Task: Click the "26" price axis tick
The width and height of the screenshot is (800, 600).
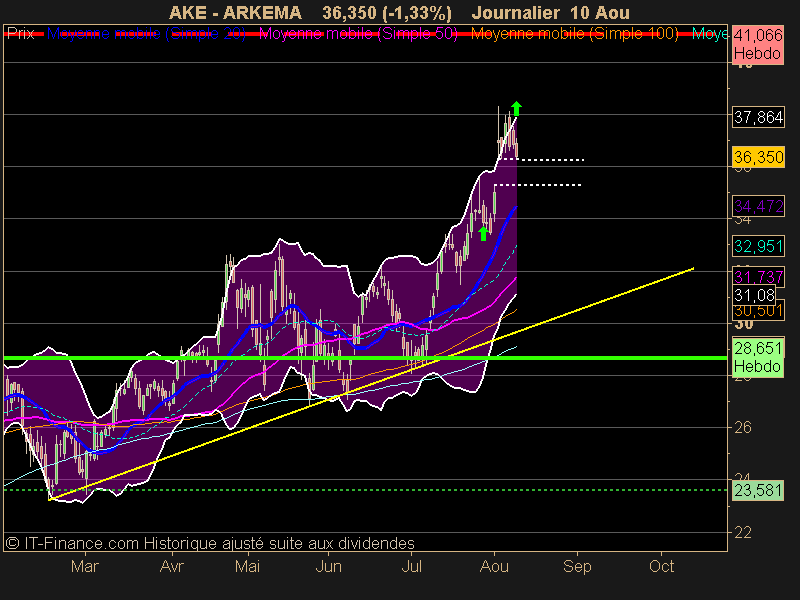Action: tap(743, 427)
